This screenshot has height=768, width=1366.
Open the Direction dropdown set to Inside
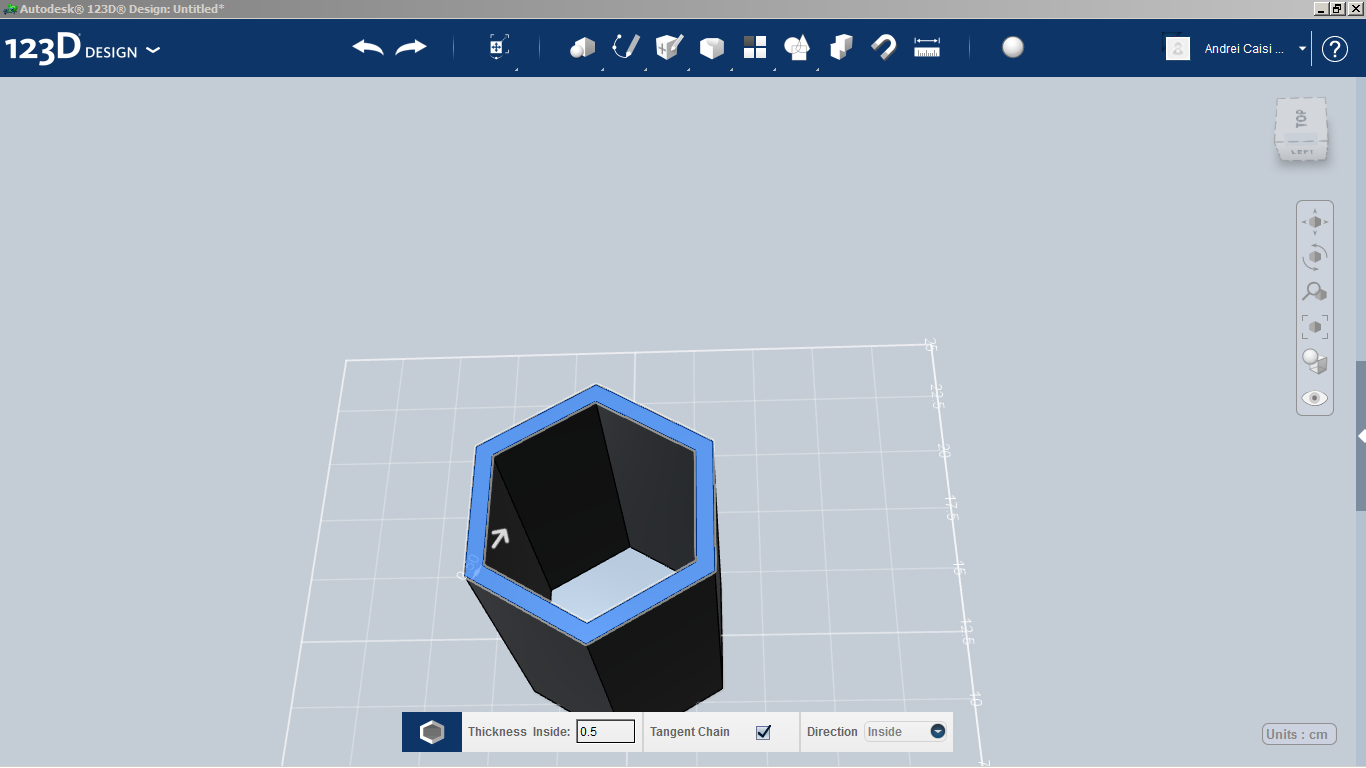click(906, 732)
